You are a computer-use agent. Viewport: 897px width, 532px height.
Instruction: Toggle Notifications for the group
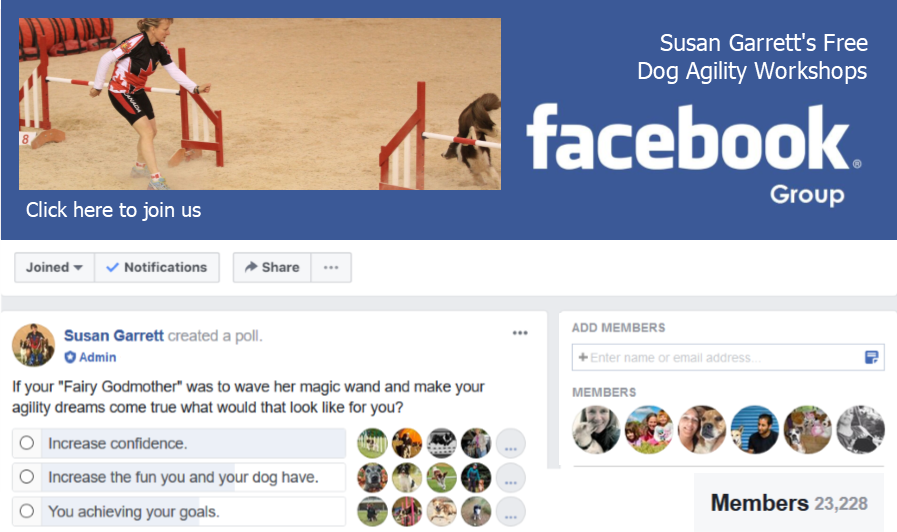pos(157,268)
